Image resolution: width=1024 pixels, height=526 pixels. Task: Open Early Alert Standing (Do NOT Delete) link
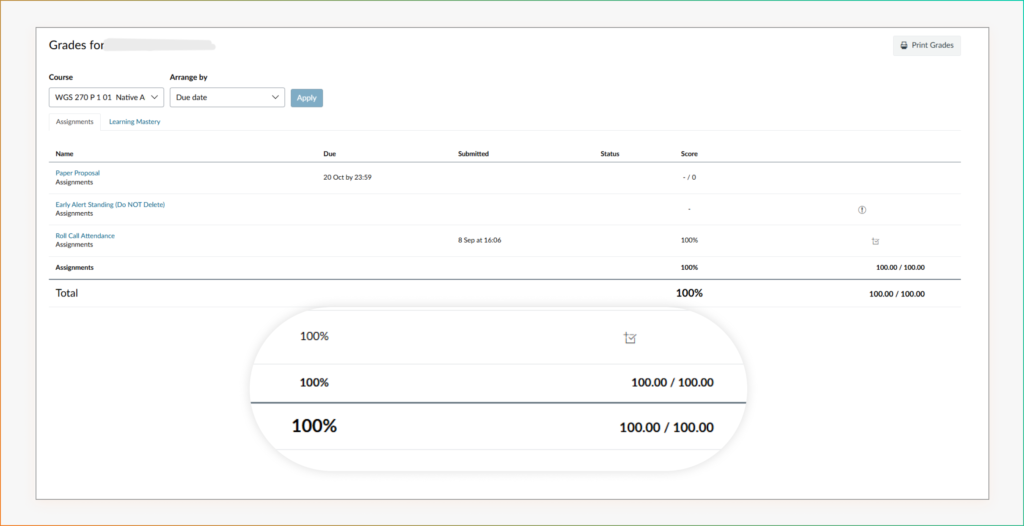[x=110, y=204]
